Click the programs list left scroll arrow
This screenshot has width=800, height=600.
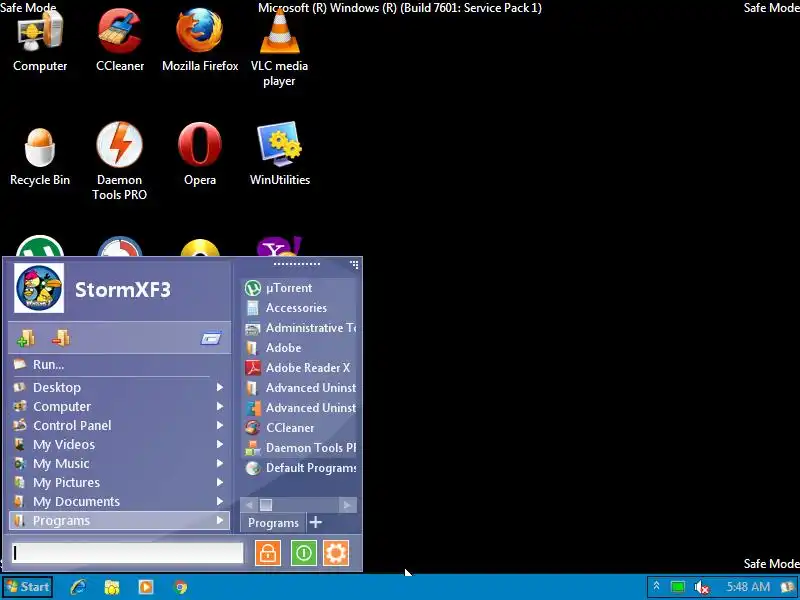[249, 505]
